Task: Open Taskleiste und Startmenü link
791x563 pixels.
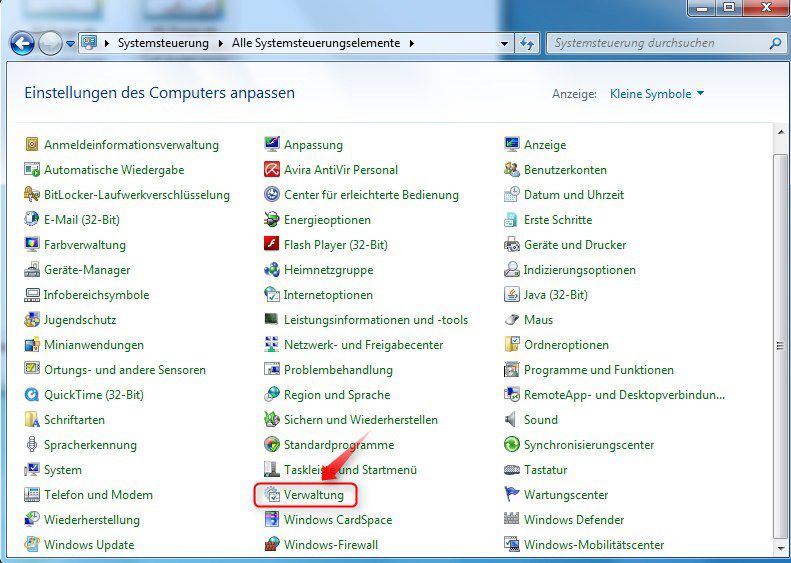Action: (x=350, y=470)
